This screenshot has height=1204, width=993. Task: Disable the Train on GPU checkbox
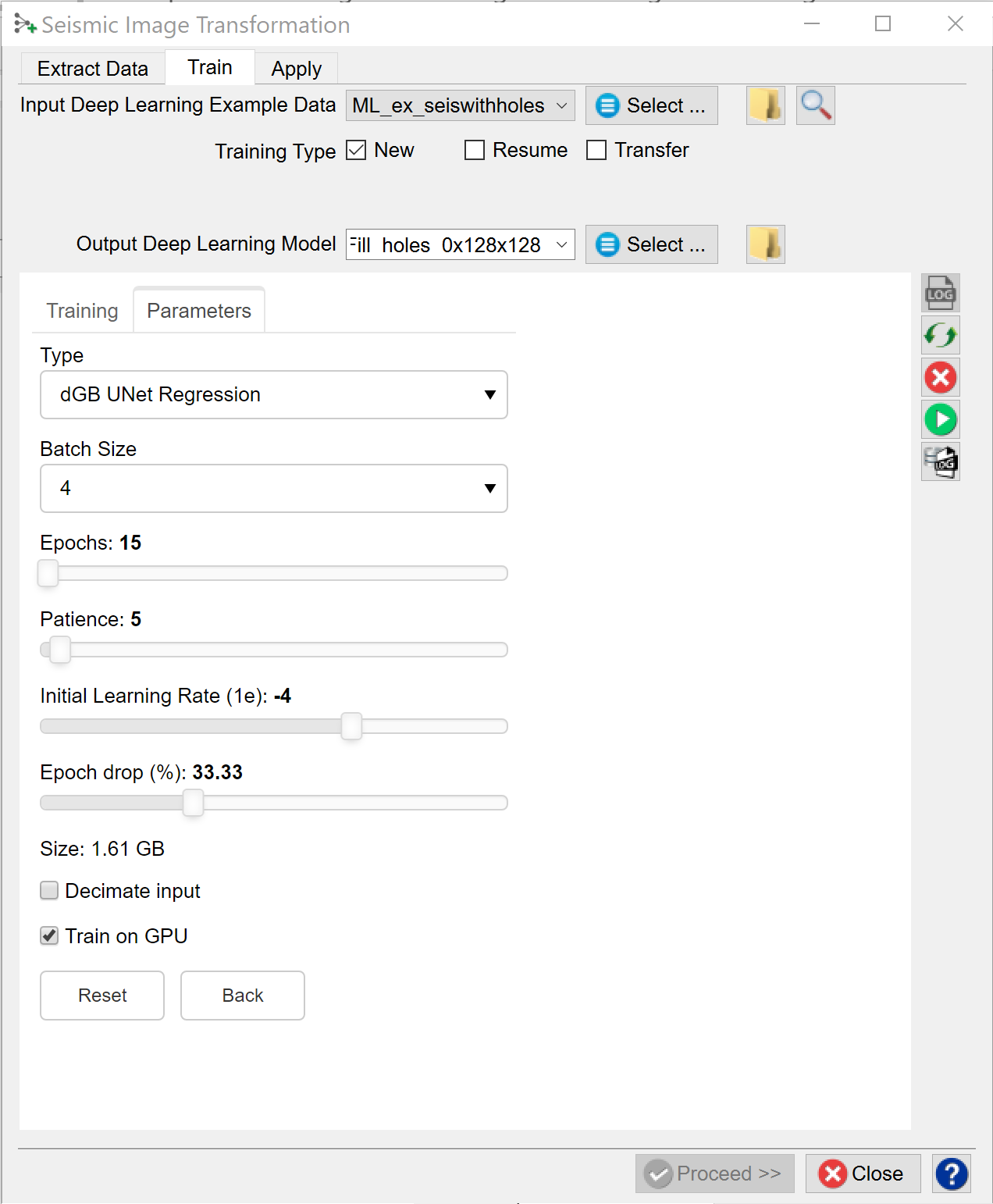click(x=49, y=936)
